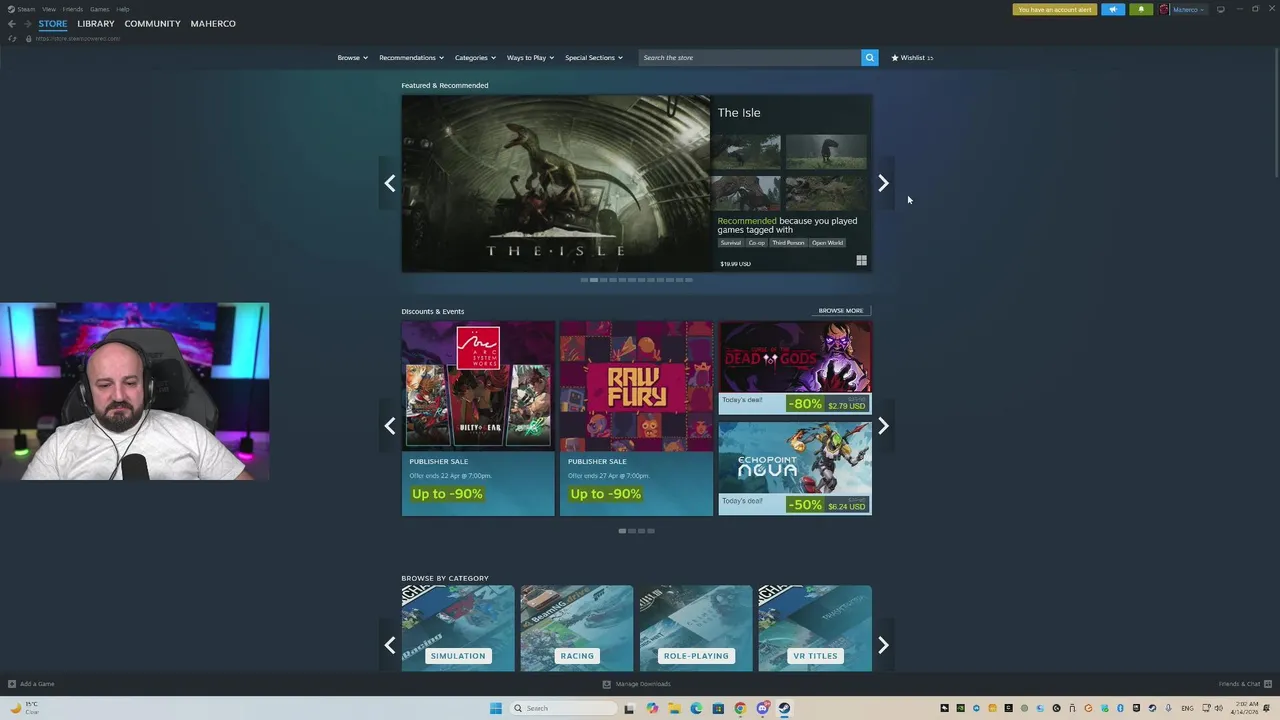Open The Isle featured game image

pos(556,183)
